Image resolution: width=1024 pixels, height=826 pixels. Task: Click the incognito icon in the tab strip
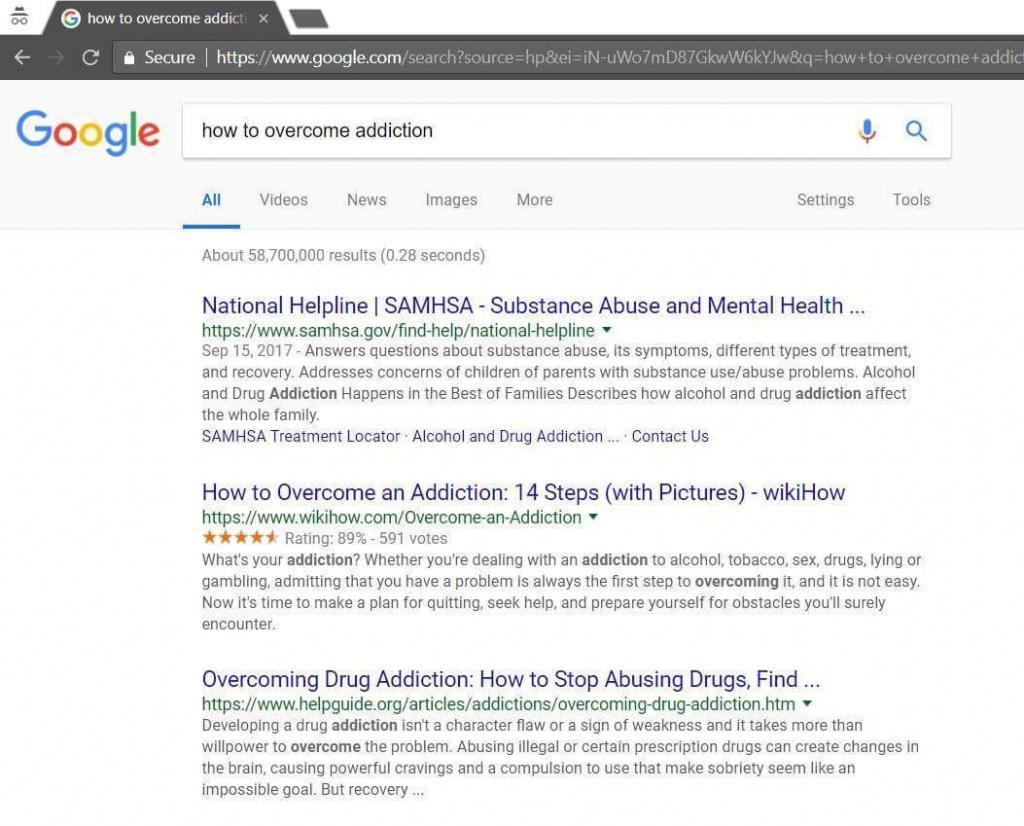tap(20, 16)
